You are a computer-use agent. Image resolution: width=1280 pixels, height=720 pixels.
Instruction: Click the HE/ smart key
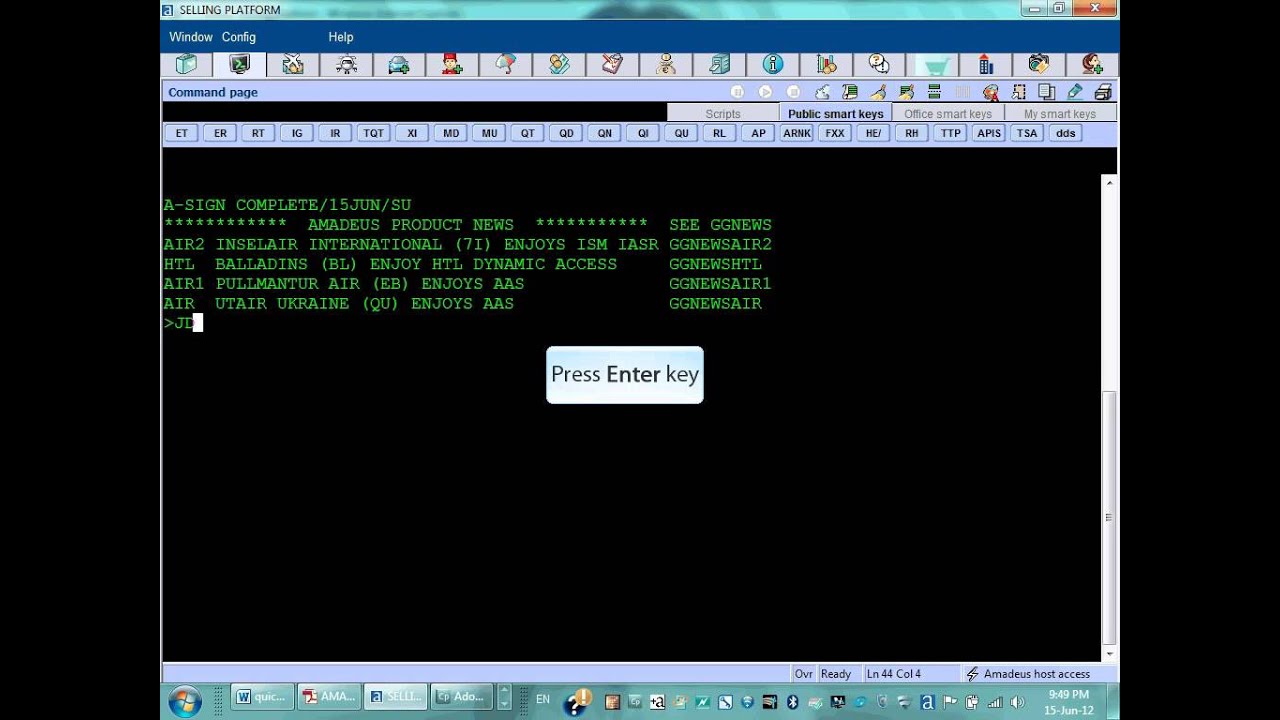click(873, 133)
